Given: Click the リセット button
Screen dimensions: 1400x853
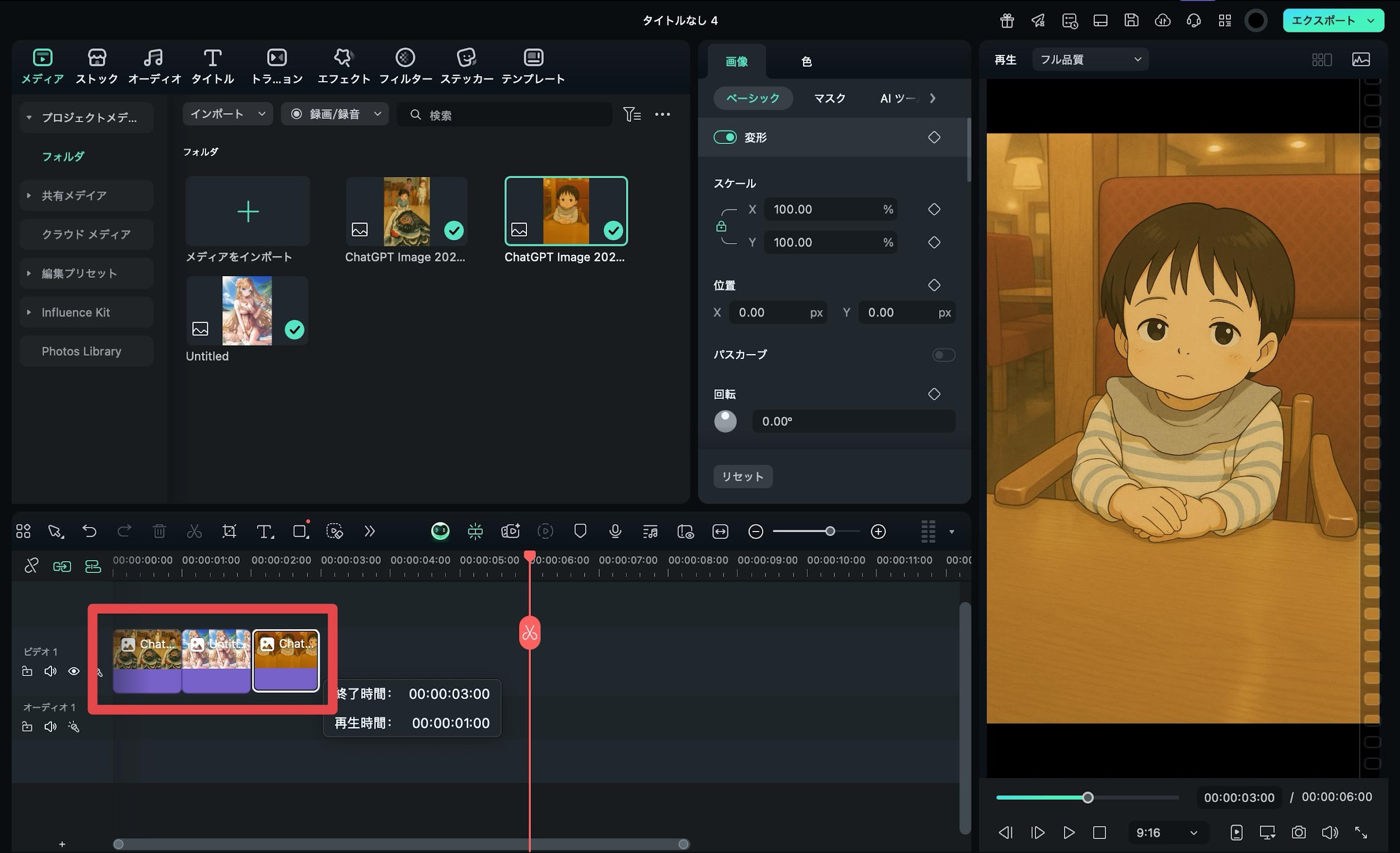Looking at the screenshot, I should point(743,476).
